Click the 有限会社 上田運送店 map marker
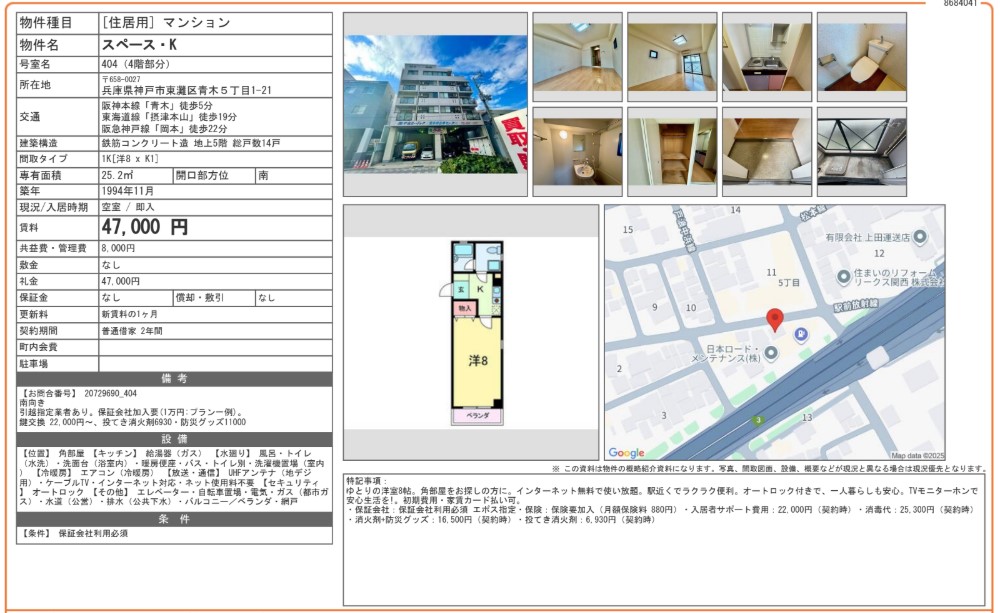This screenshot has width=1000, height=613. pyautogui.click(x=919, y=236)
